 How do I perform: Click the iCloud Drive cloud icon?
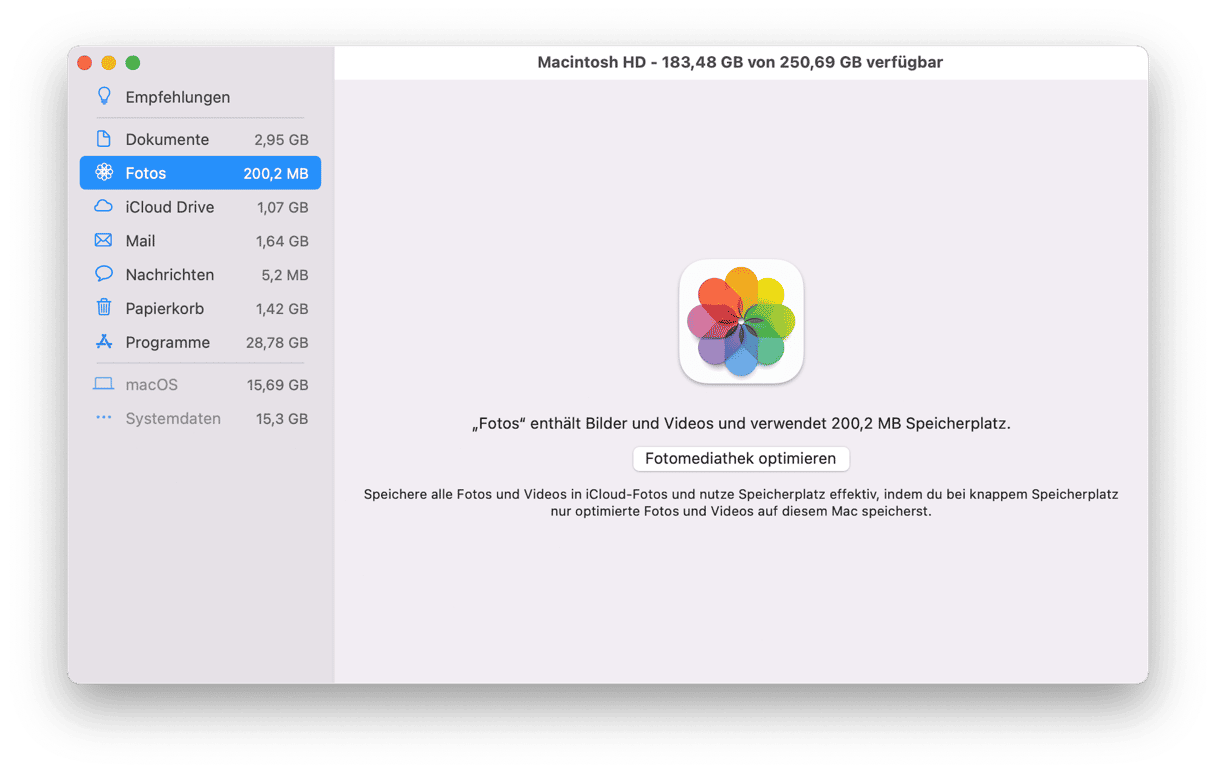pos(103,207)
